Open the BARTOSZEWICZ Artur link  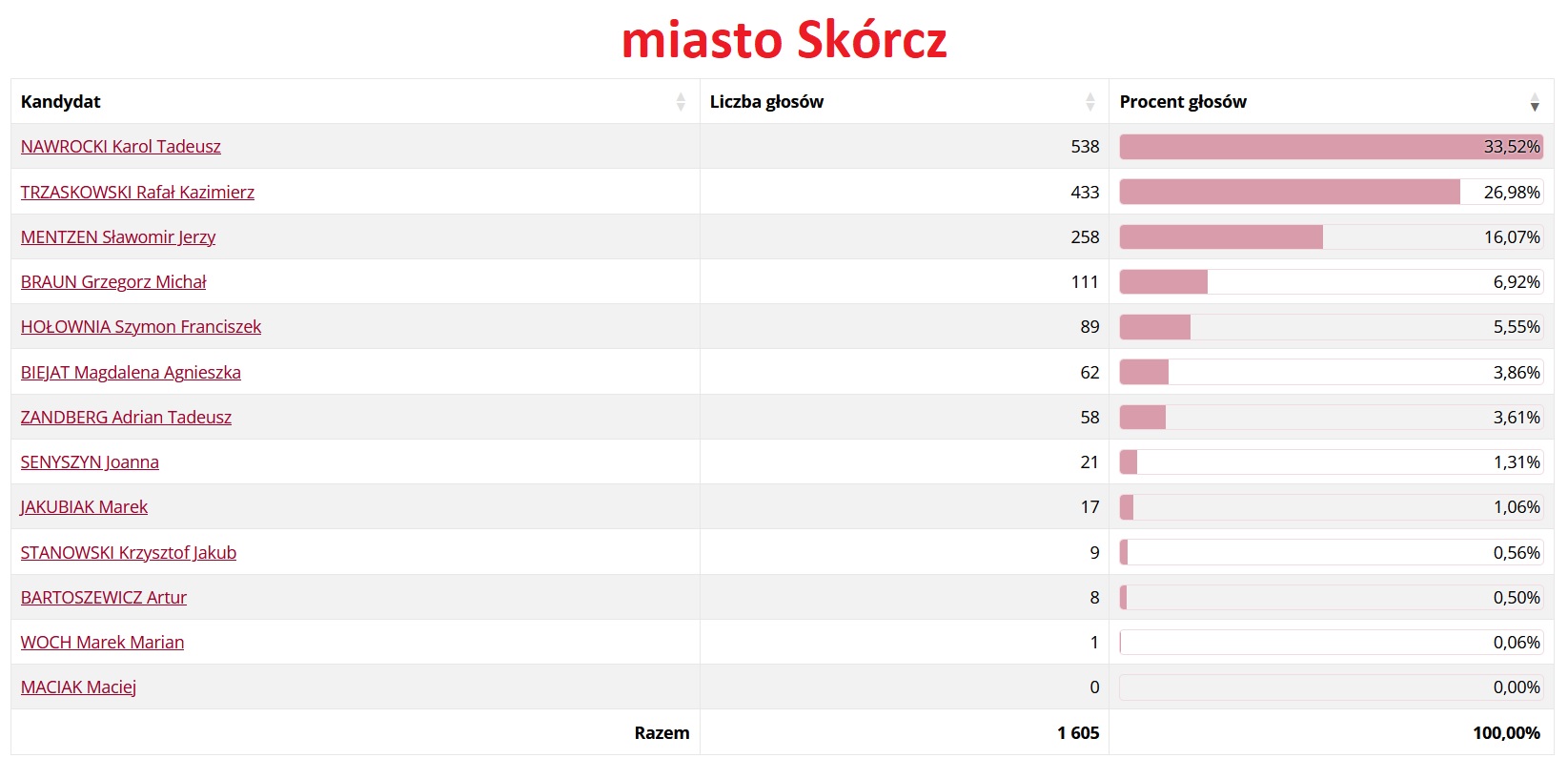coord(104,598)
